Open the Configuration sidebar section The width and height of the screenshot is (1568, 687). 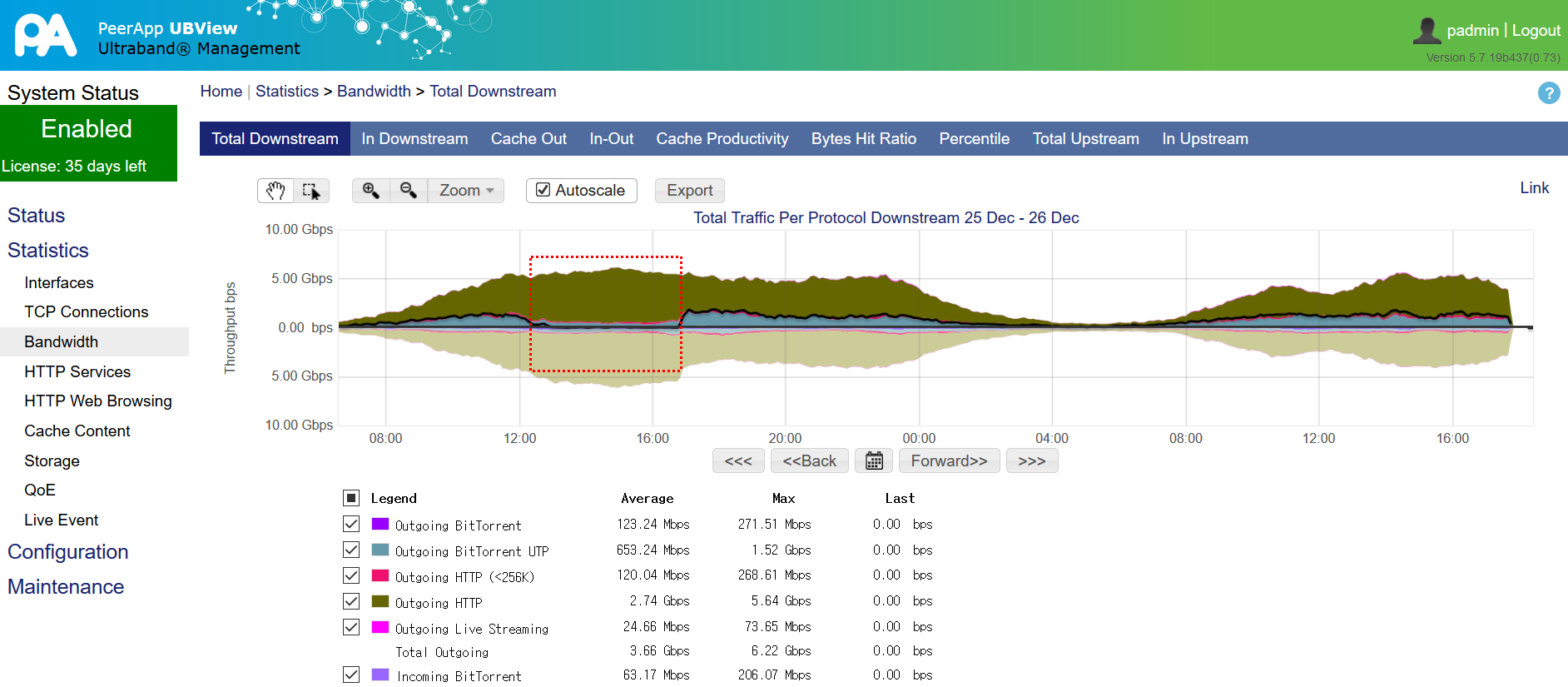(68, 552)
